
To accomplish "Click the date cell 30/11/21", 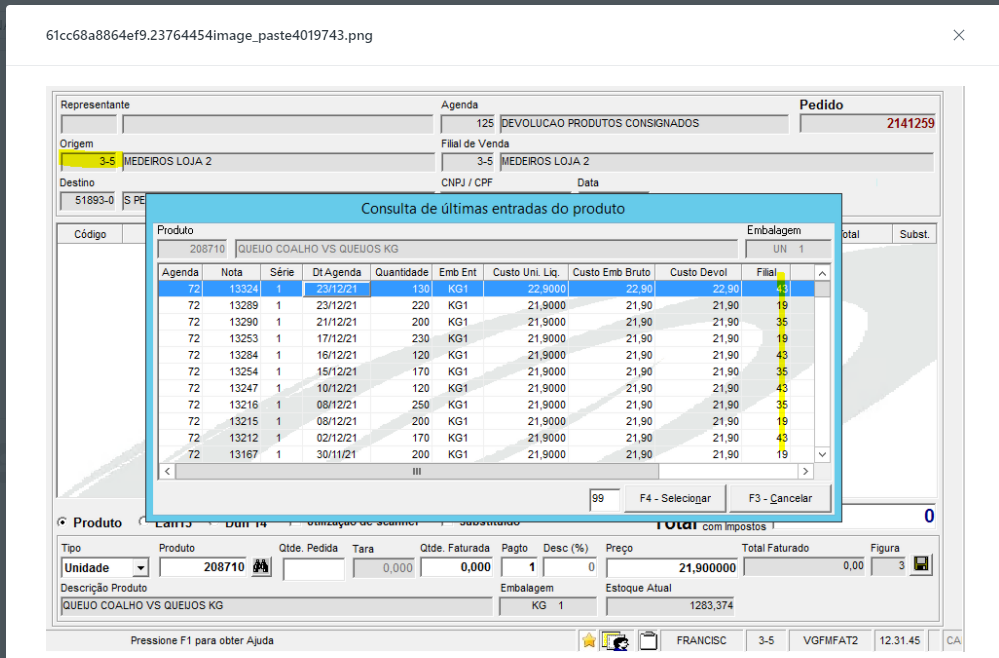I will point(336,454).
